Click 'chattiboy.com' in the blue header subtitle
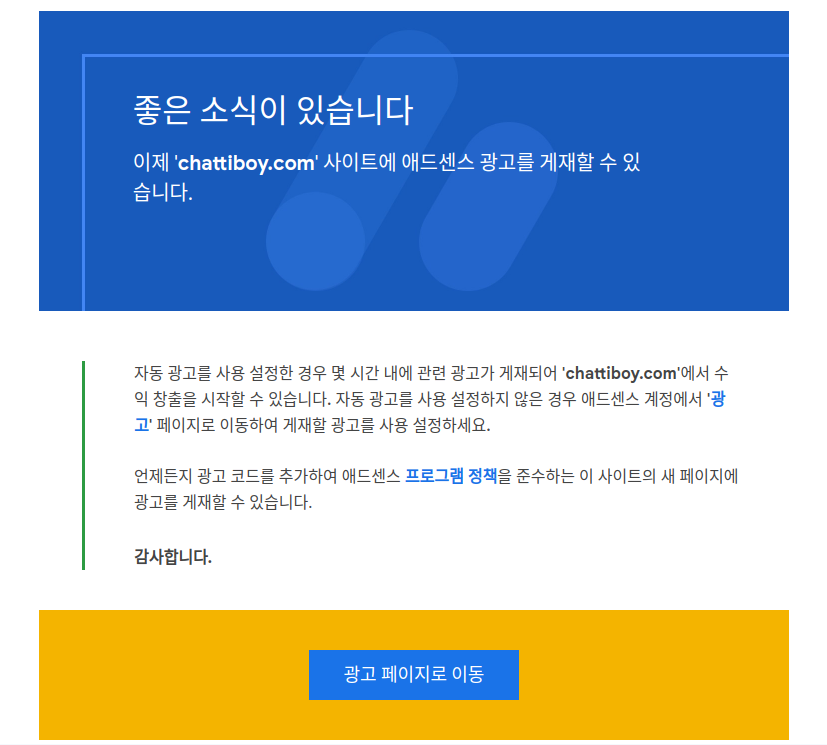This screenshot has height=745, width=827. pyautogui.click(x=246, y=163)
